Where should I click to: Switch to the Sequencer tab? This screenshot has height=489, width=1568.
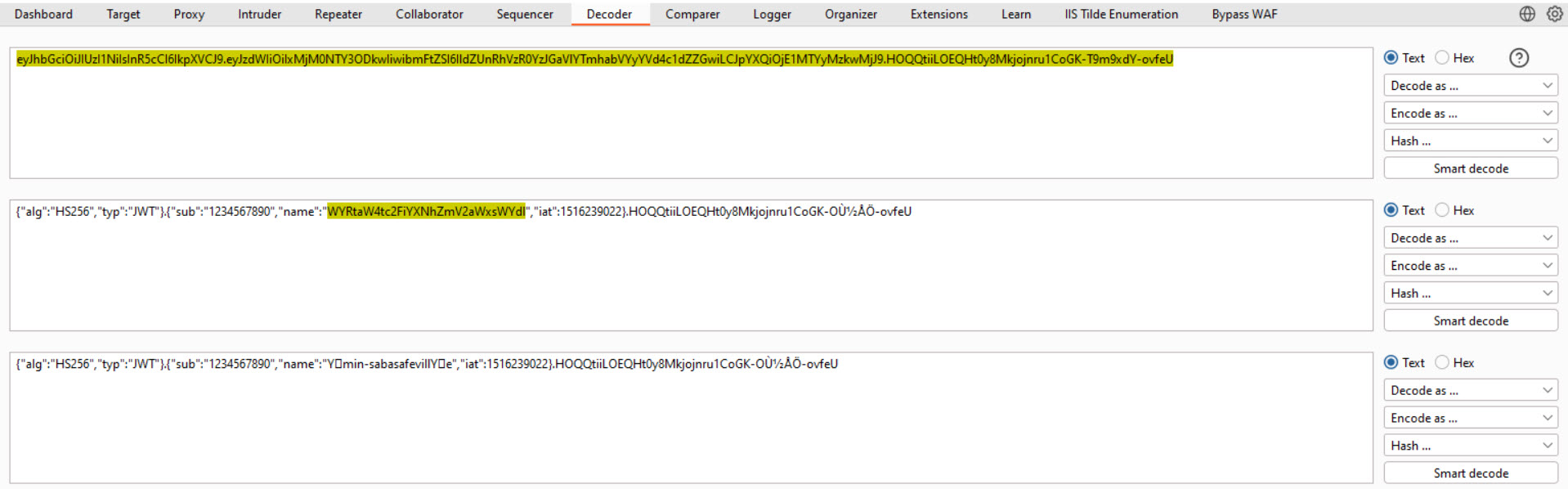point(525,14)
